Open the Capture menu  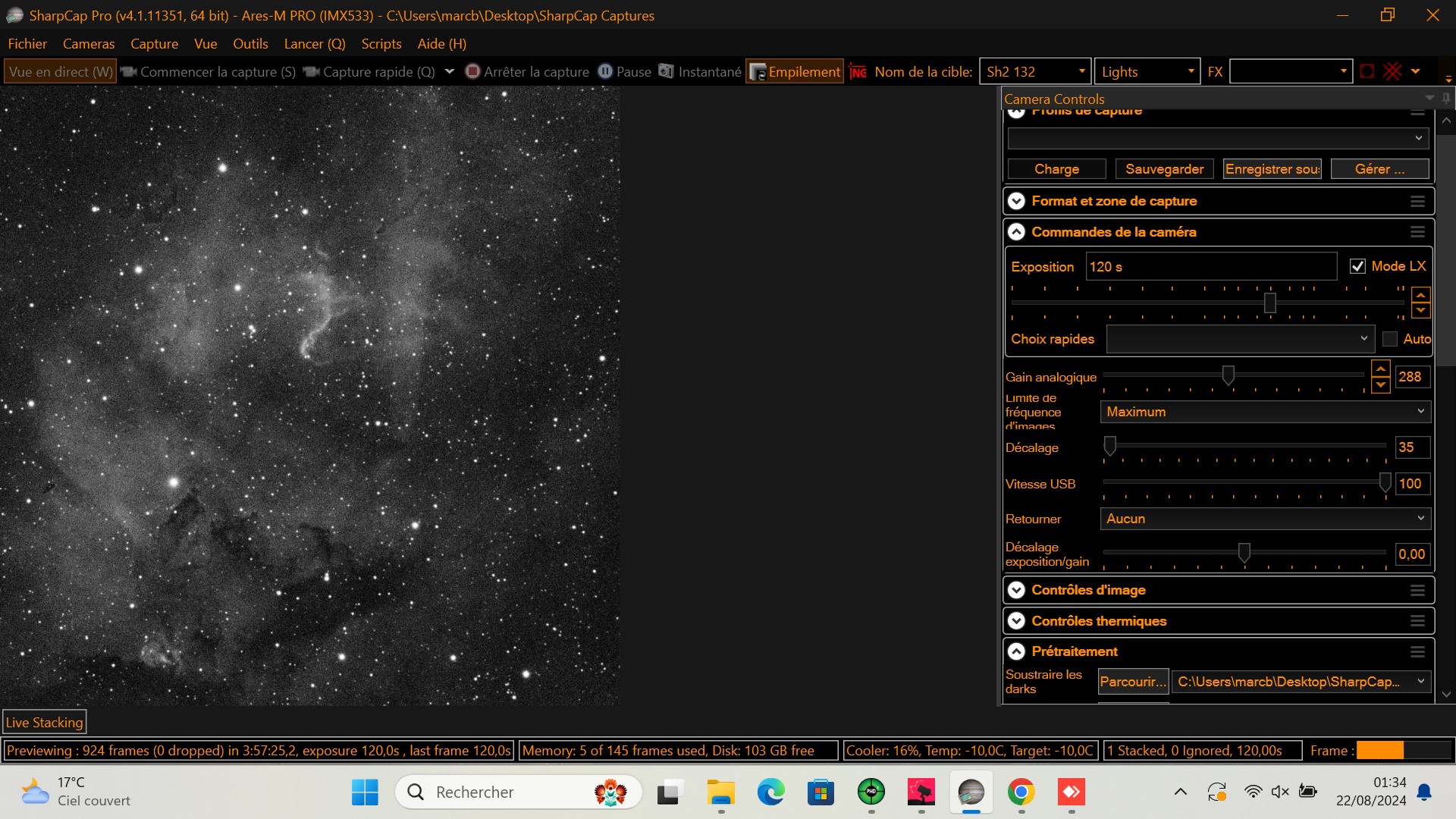154,44
